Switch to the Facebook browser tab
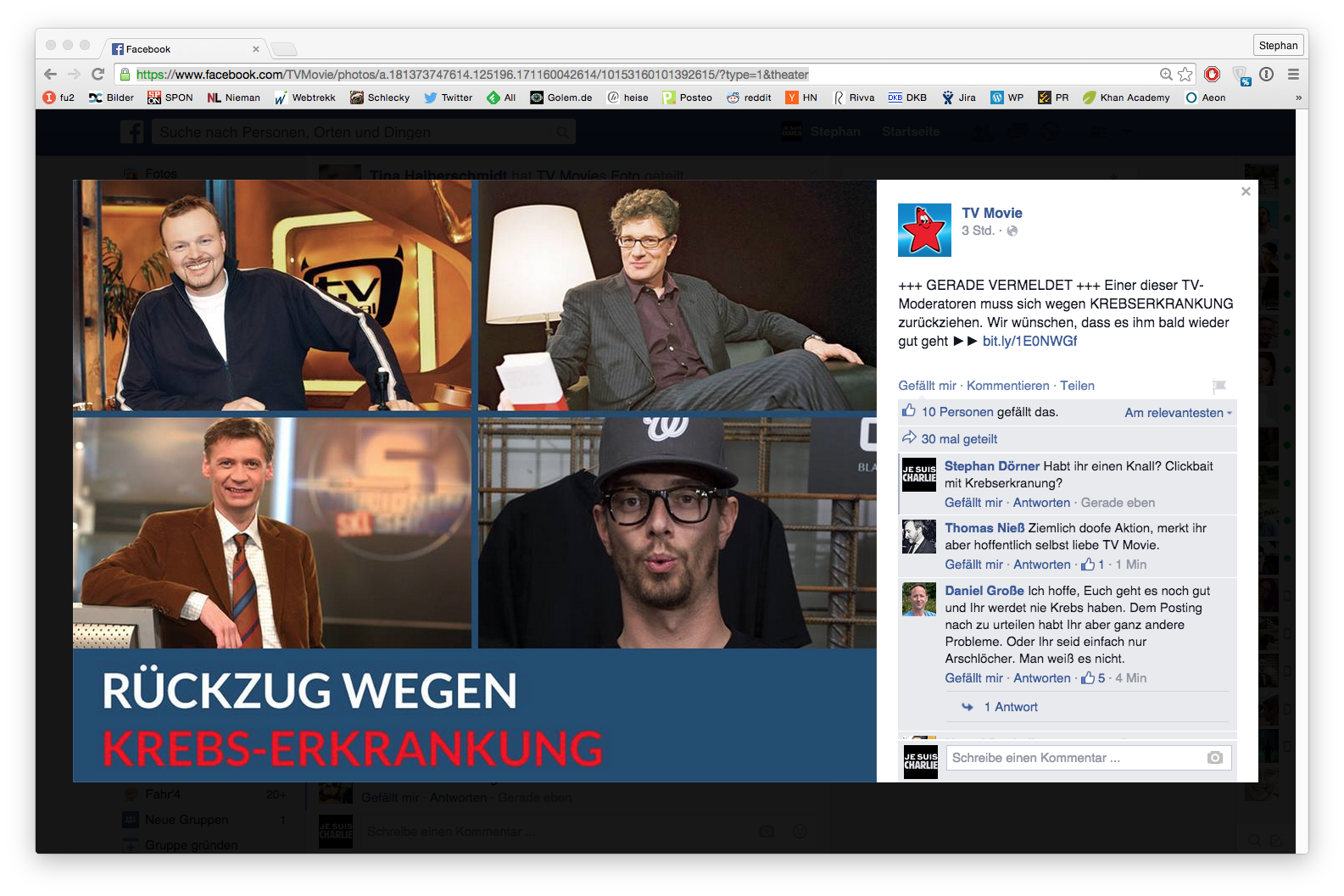Screen dimensions: 1344x896 [185, 49]
